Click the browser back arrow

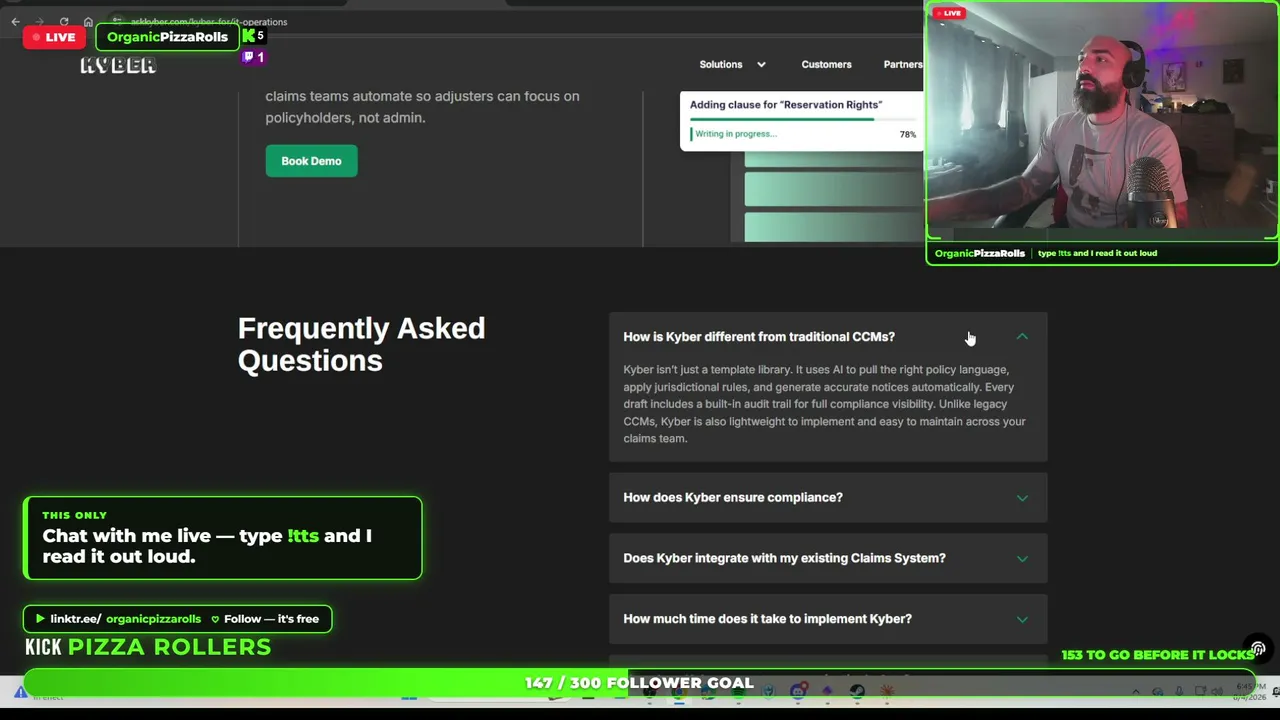coord(15,21)
